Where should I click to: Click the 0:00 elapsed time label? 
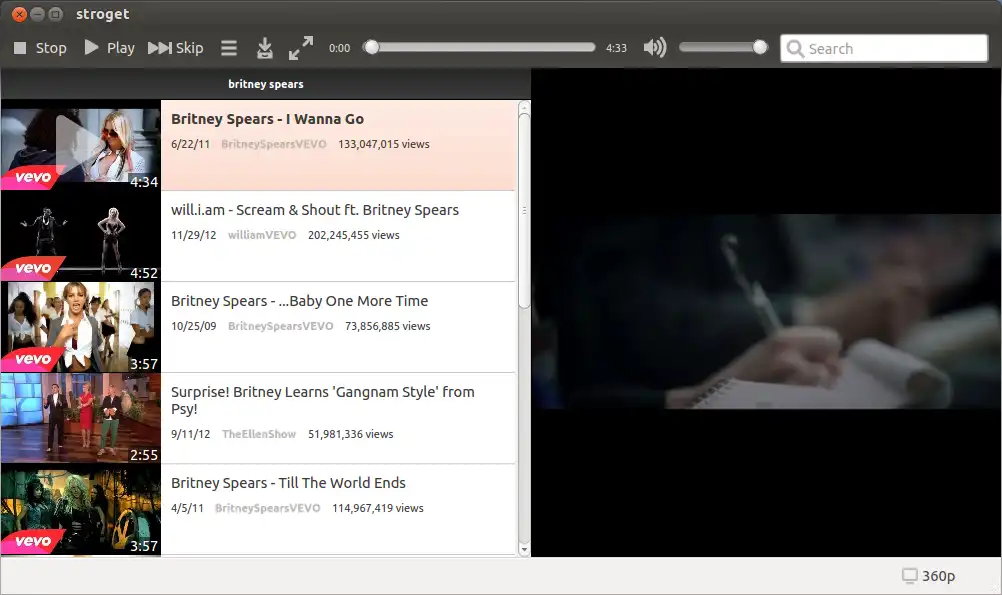click(339, 48)
